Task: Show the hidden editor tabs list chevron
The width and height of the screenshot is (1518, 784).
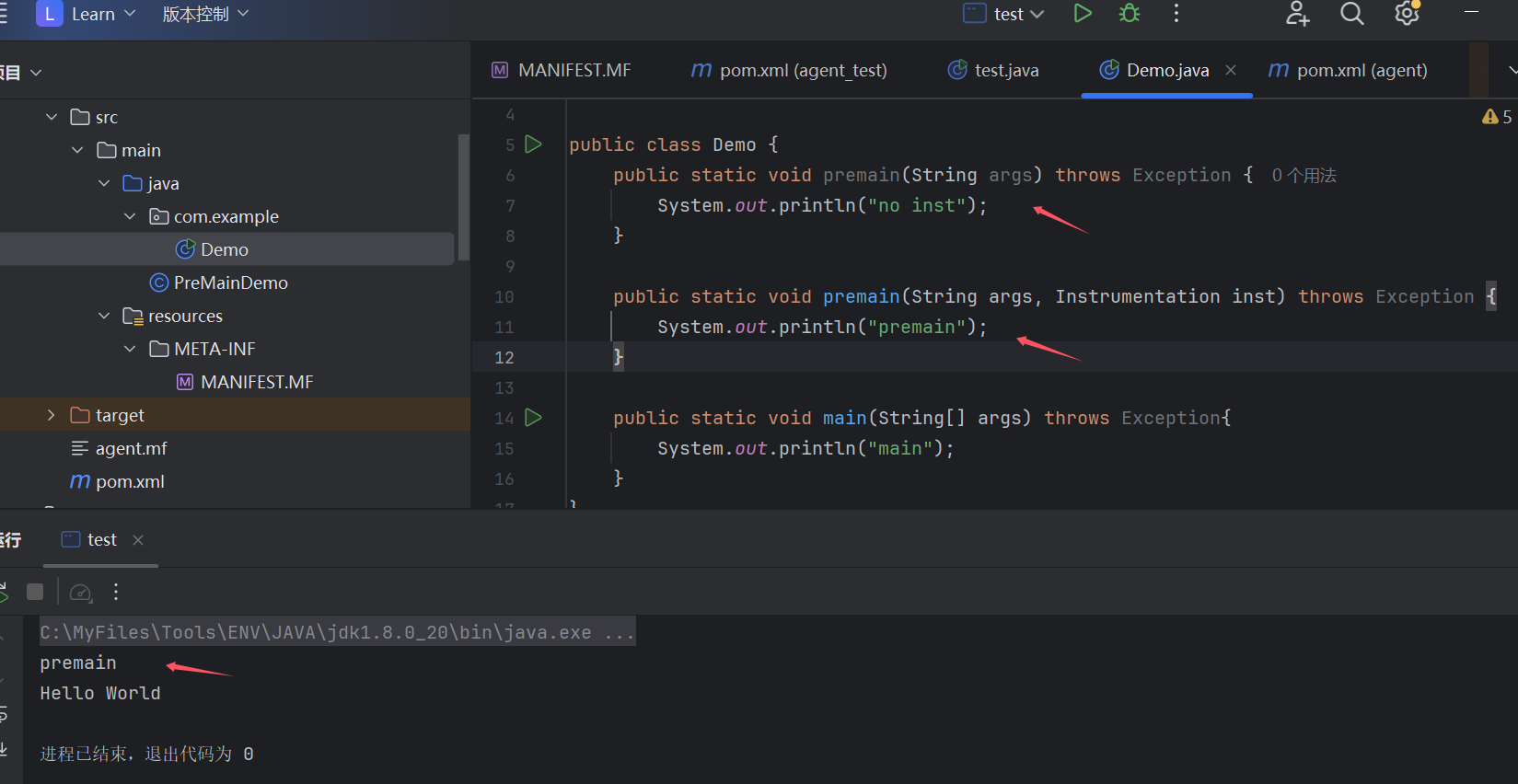Action: (1512, 70)
